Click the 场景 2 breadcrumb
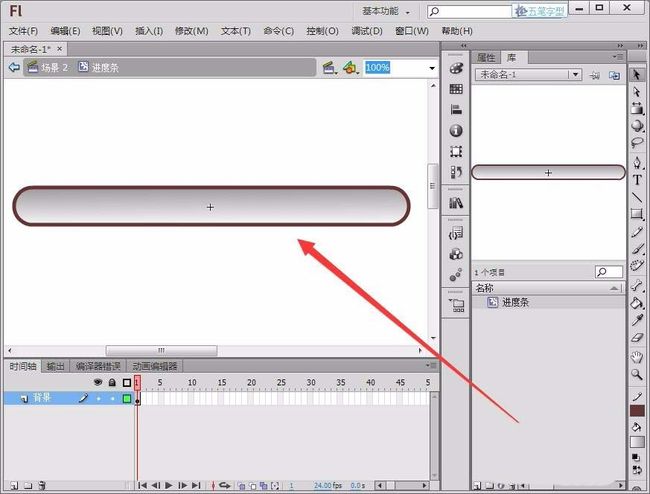Image resolution: width=650 pixels, height=494 pixels. (48, 67)
